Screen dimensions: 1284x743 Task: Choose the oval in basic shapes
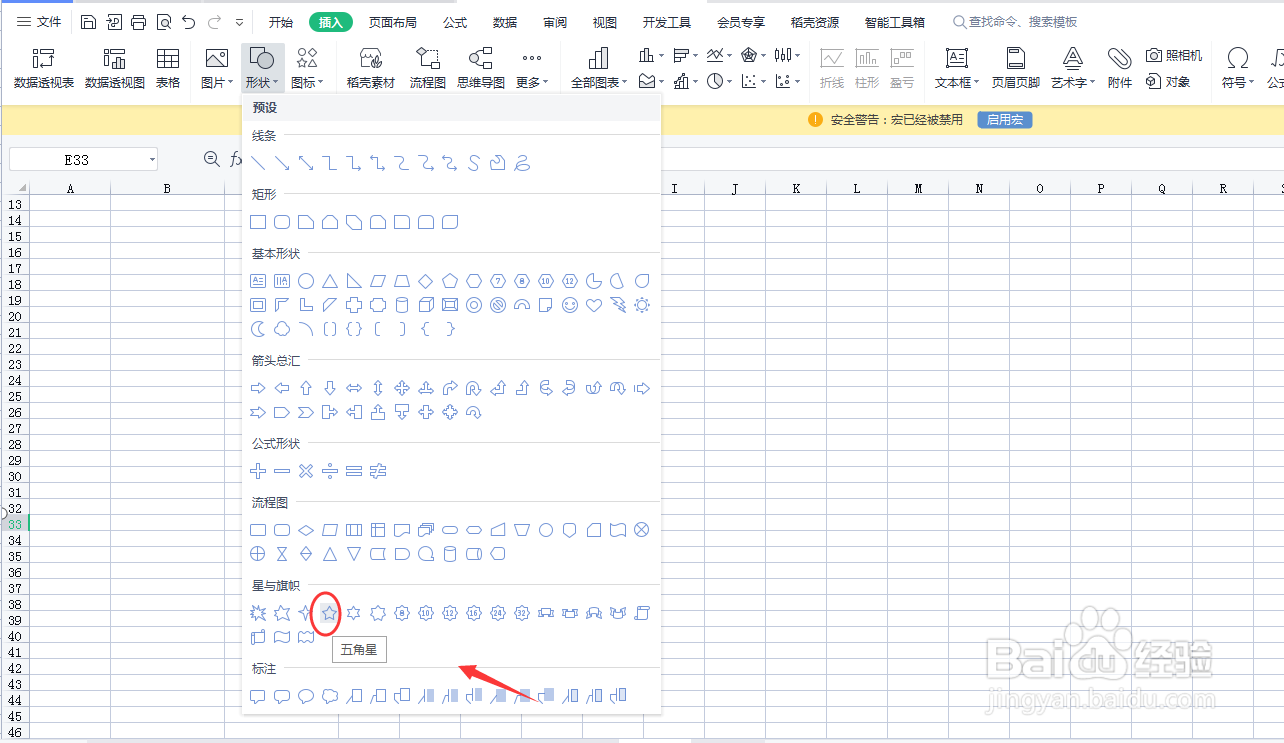click(x=306, y=281)
